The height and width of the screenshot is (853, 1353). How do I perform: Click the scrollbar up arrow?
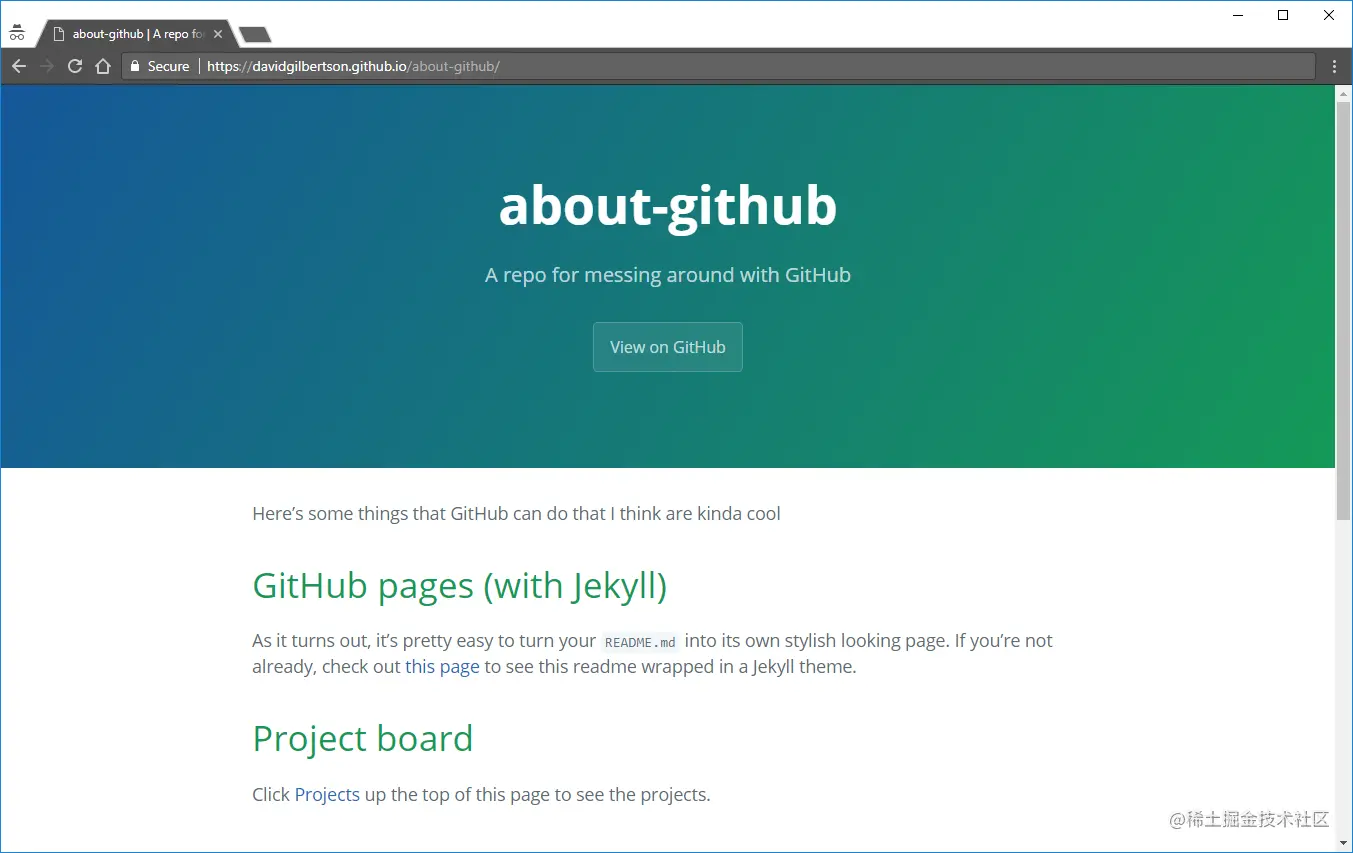click(1344, 93)
